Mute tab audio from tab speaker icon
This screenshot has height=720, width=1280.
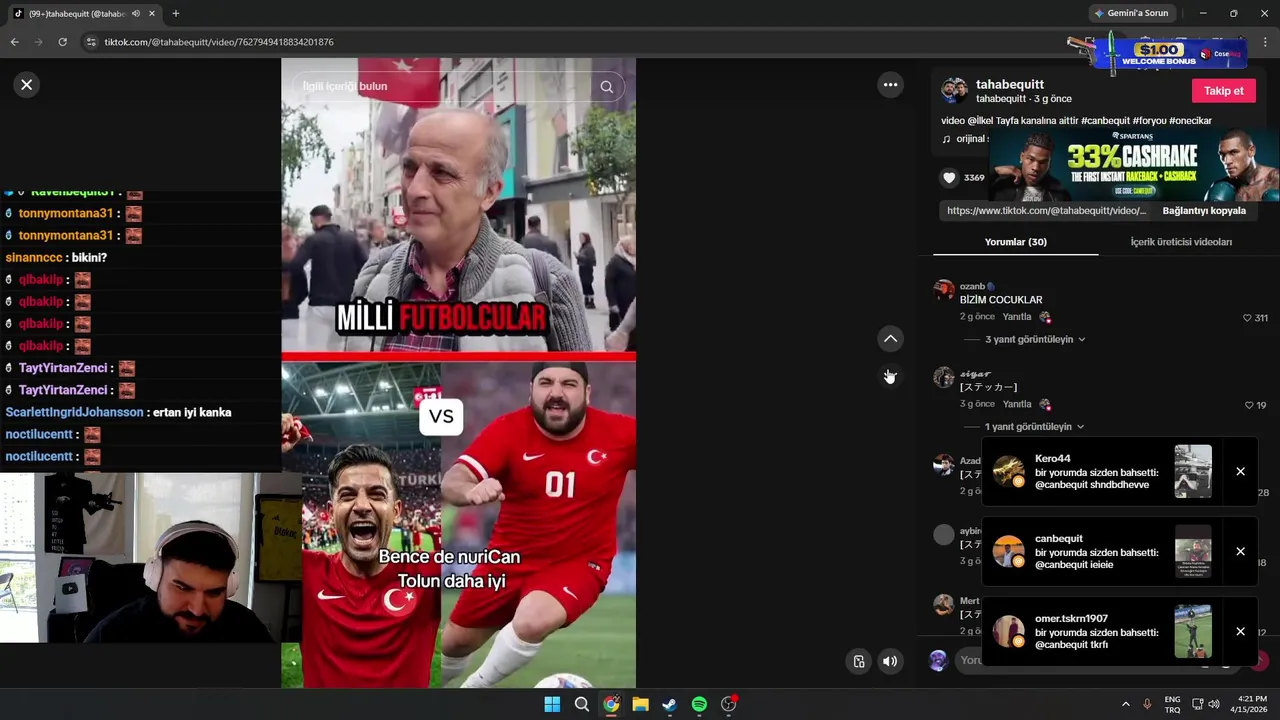tap(136, 14)
